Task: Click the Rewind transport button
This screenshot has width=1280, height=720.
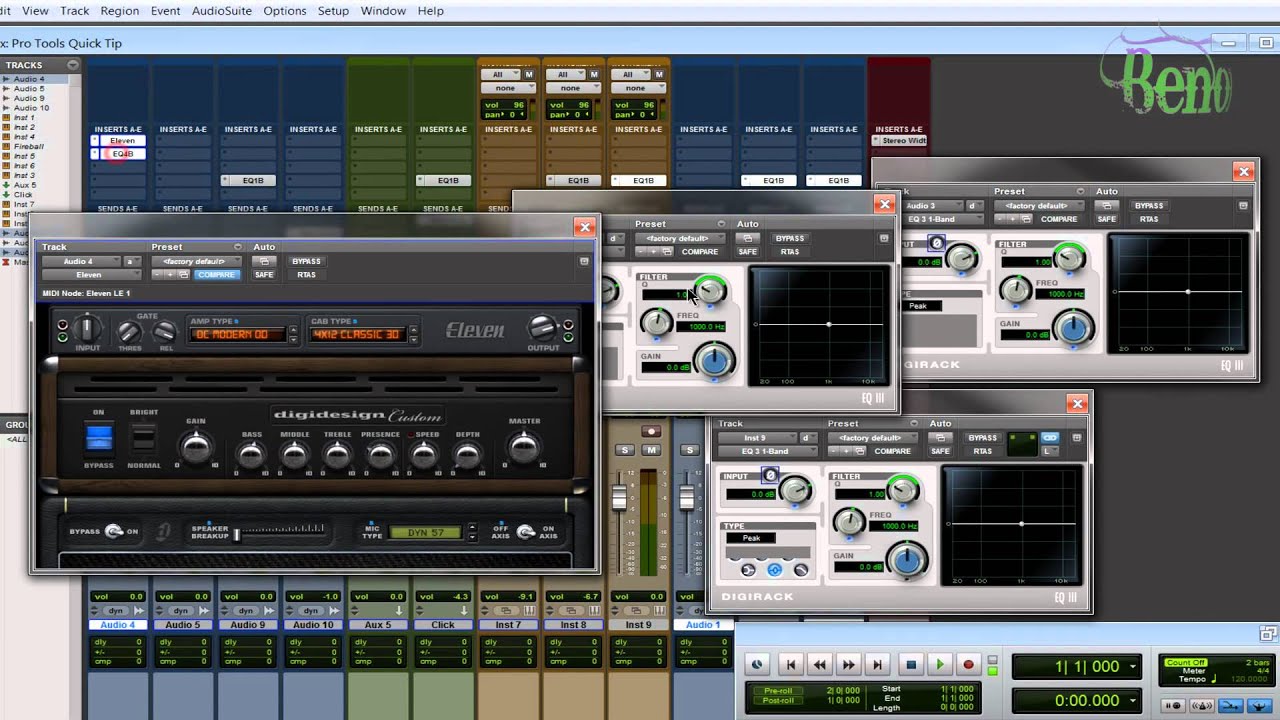Action: [x=820, y=664]
